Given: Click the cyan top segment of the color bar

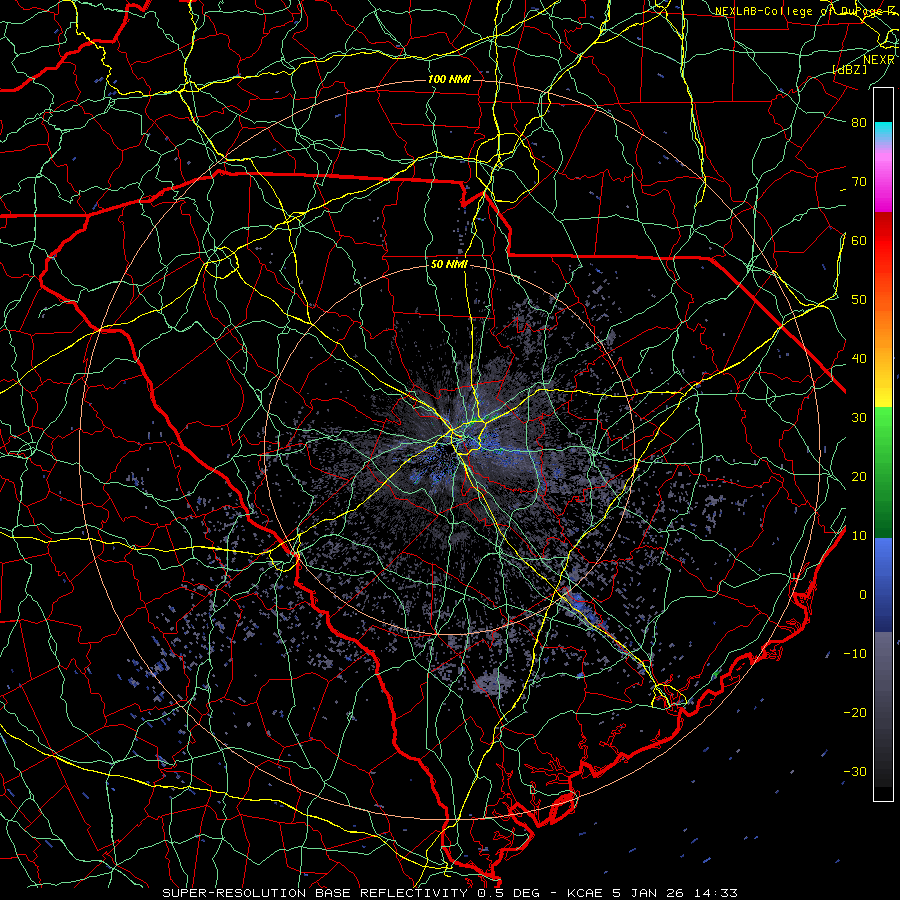Looking at the screenshot, I should pos(883,131).
